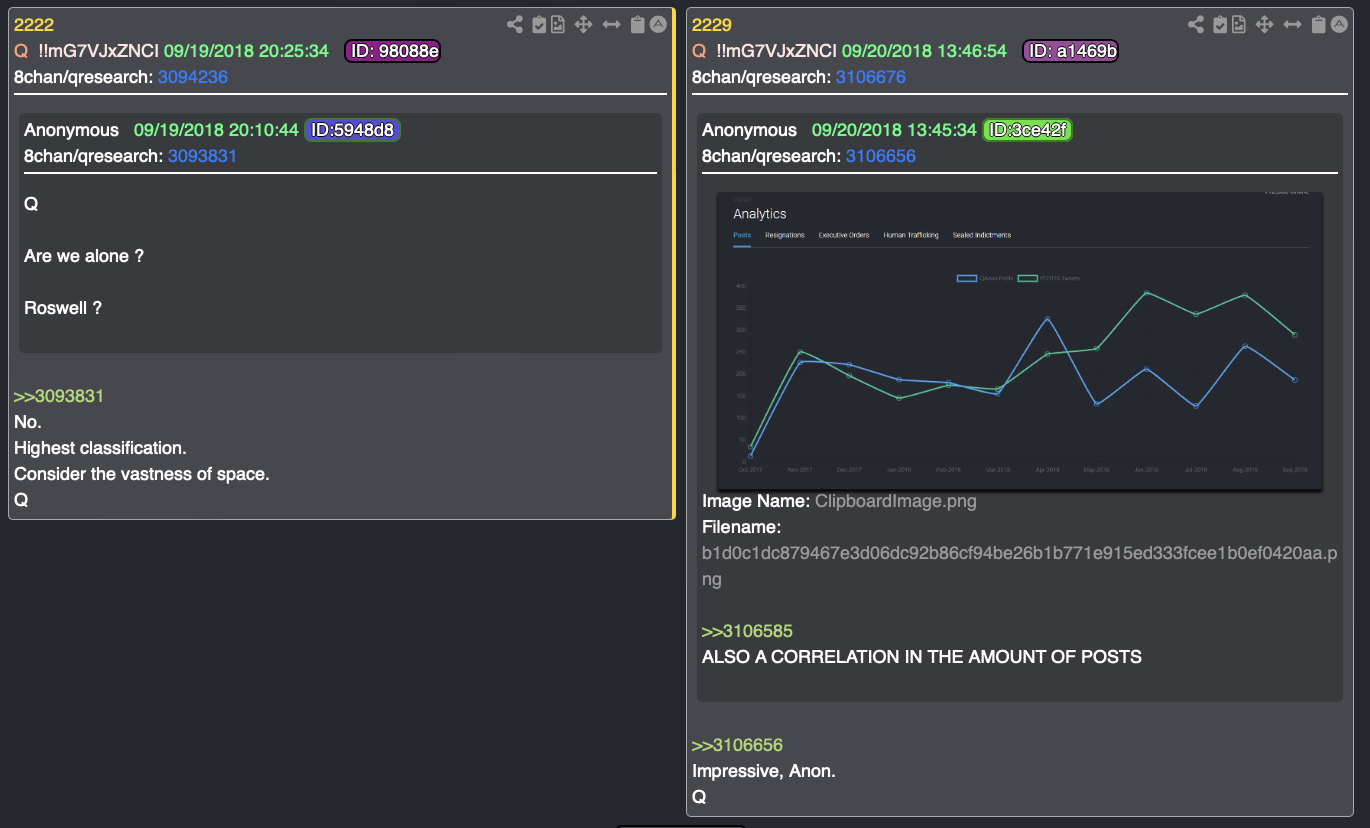Click the image file icon on post 2222
Image resolution: width=1370 pixels, height=828 pixels.
(x=558, y=25)
